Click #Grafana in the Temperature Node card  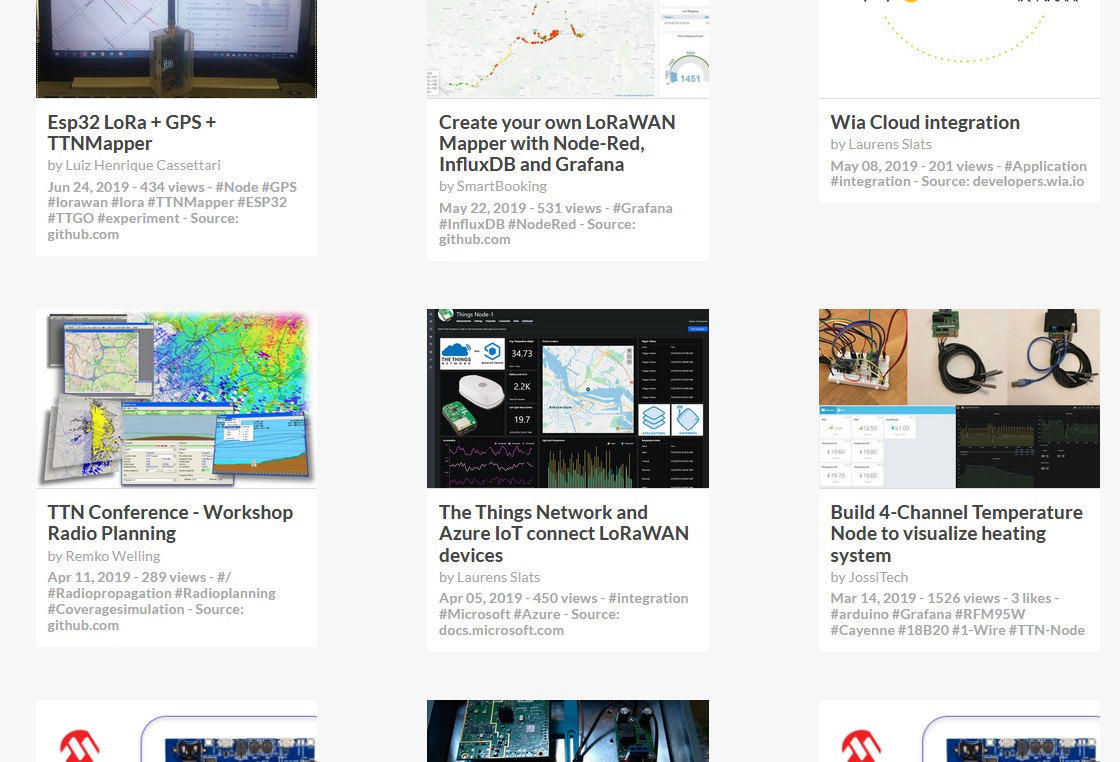(922, 613)
